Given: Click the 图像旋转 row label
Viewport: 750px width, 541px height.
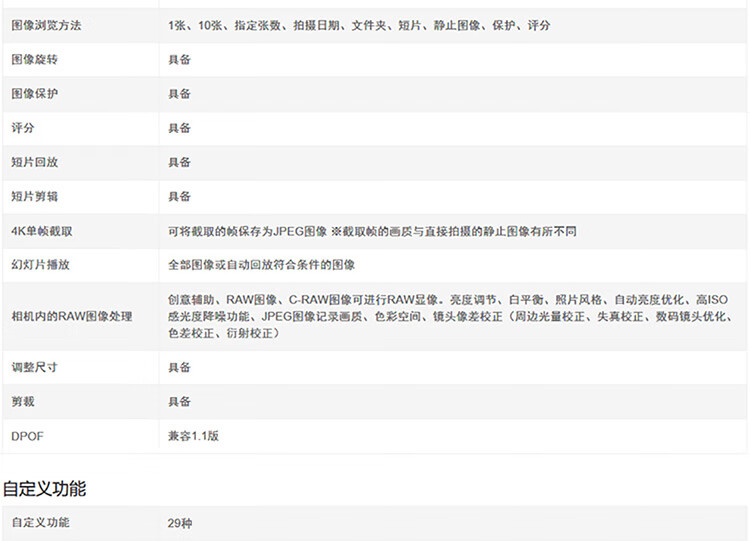Looking at the screenshot, I should (x=34, y=60).
